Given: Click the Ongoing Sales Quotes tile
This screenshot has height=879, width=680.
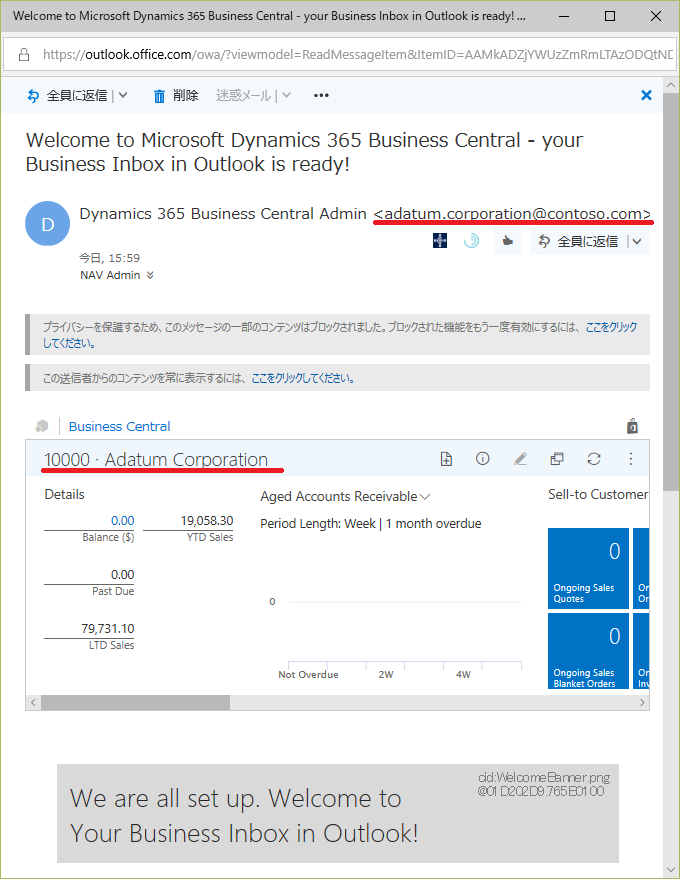Looking at the screenshot, I should [588, 568].
